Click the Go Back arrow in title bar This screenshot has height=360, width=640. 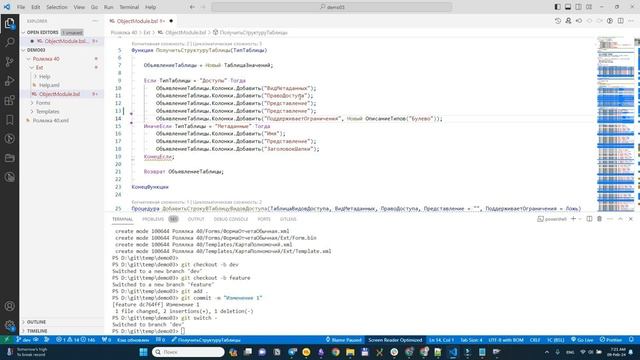tap(192, 7)
